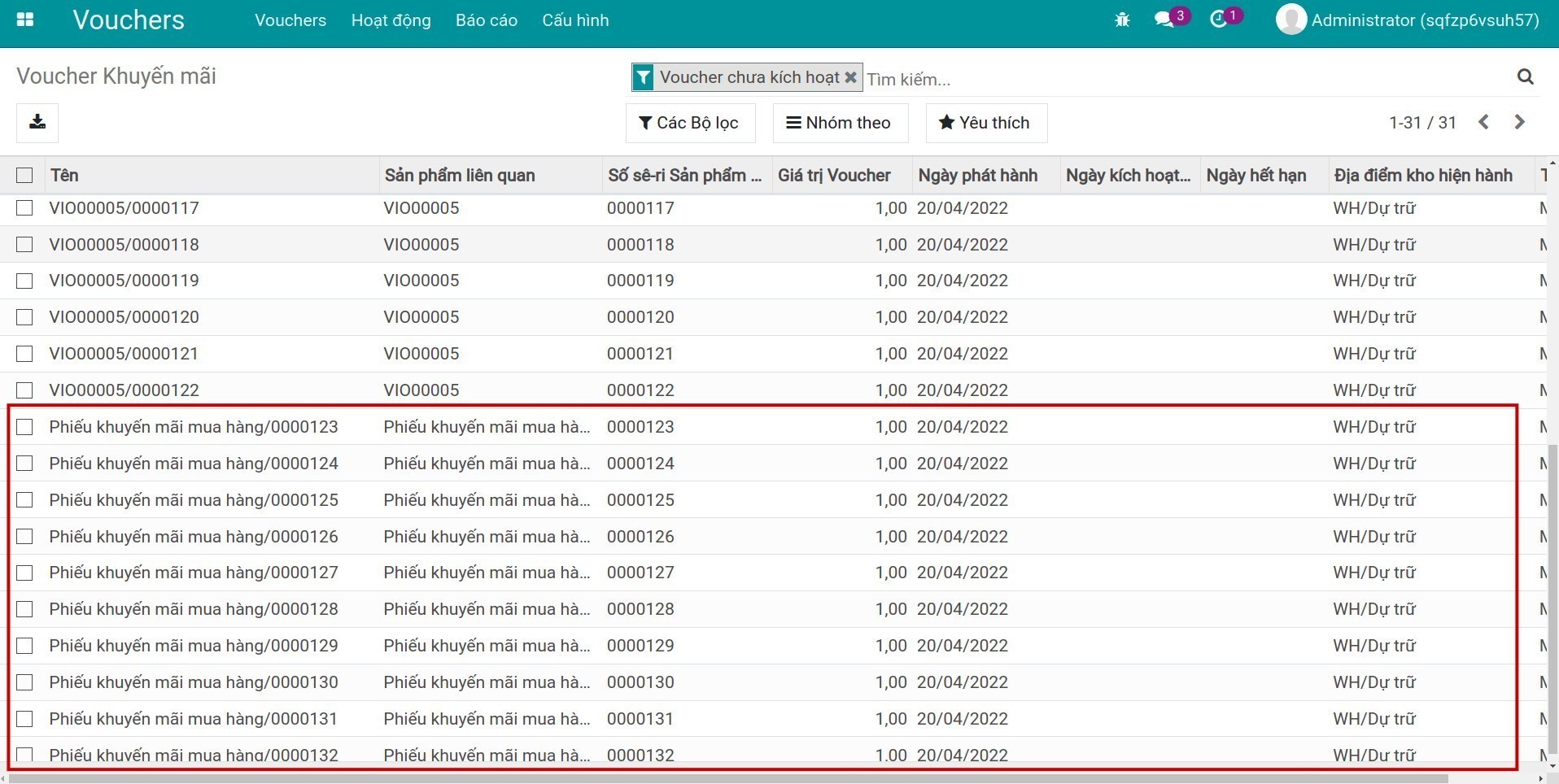This screenshot has width=1559, height=784.
Task: Remove the 'Voucher chưa kích hoạt' filter
Action: (x=850, y=77)
